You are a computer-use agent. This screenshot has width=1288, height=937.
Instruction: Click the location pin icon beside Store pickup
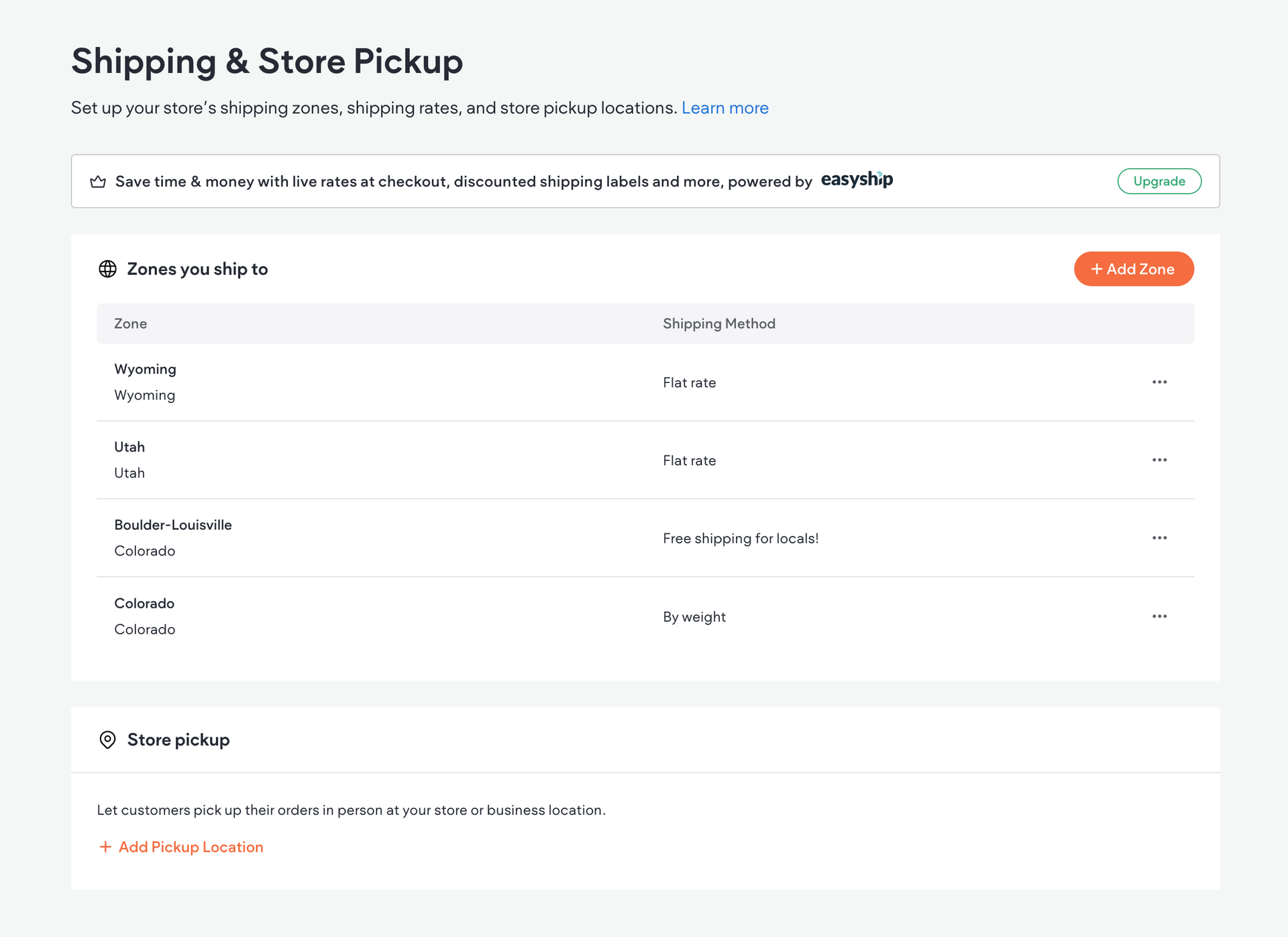[107, 740]
